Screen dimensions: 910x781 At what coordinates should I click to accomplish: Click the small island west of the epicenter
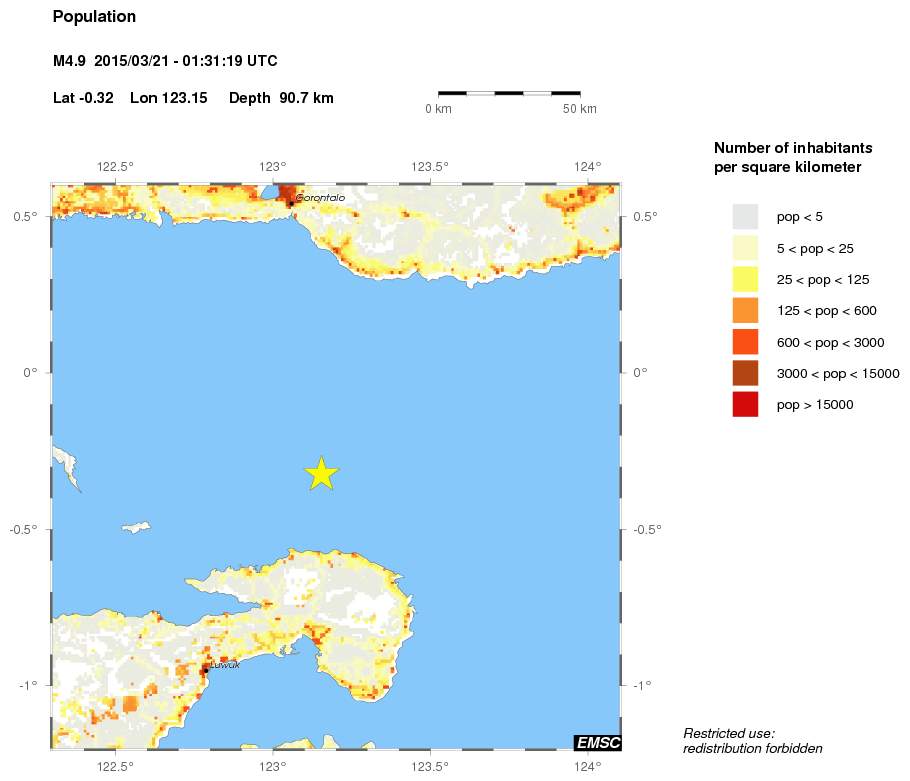coord(135,527)
